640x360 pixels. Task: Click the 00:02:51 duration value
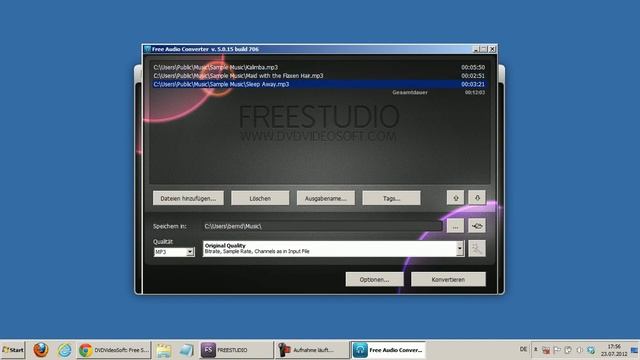point(473,76)
